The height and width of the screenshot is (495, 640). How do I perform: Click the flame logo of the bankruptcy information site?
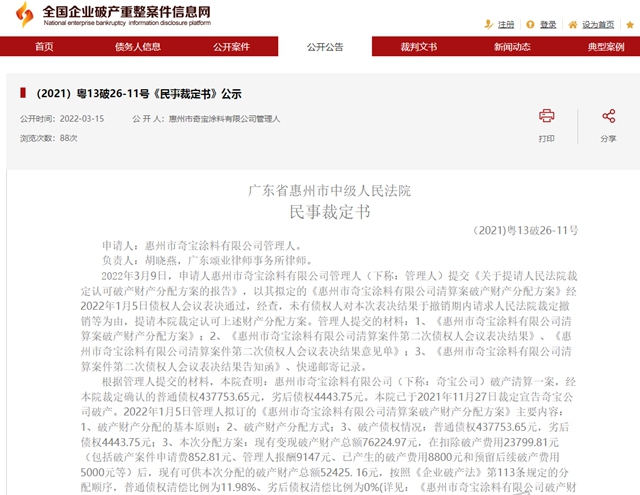tap(24, 15)
